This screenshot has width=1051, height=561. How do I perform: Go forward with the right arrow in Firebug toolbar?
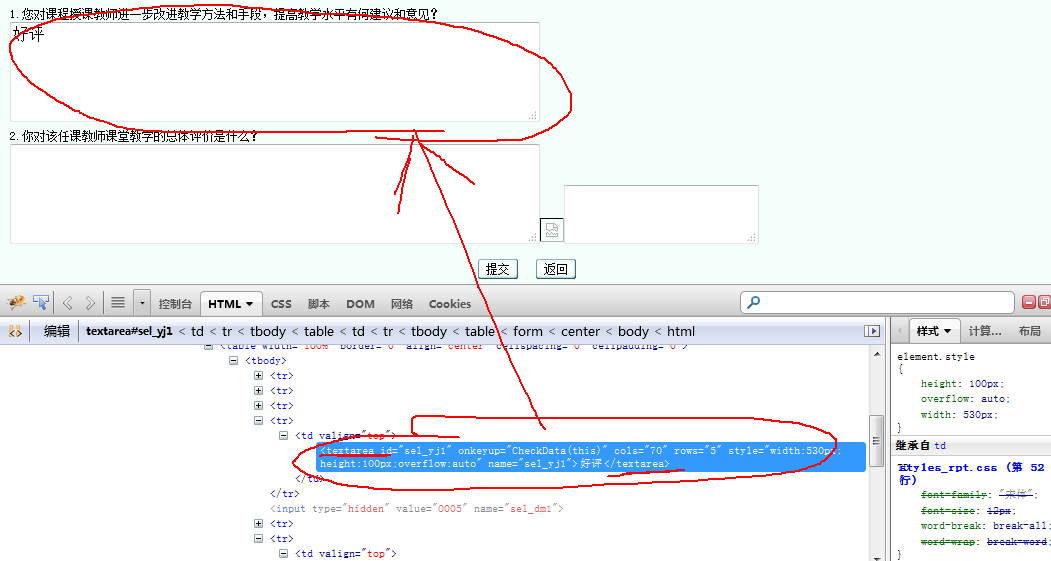pyautogui.click(x=90, y=303)
